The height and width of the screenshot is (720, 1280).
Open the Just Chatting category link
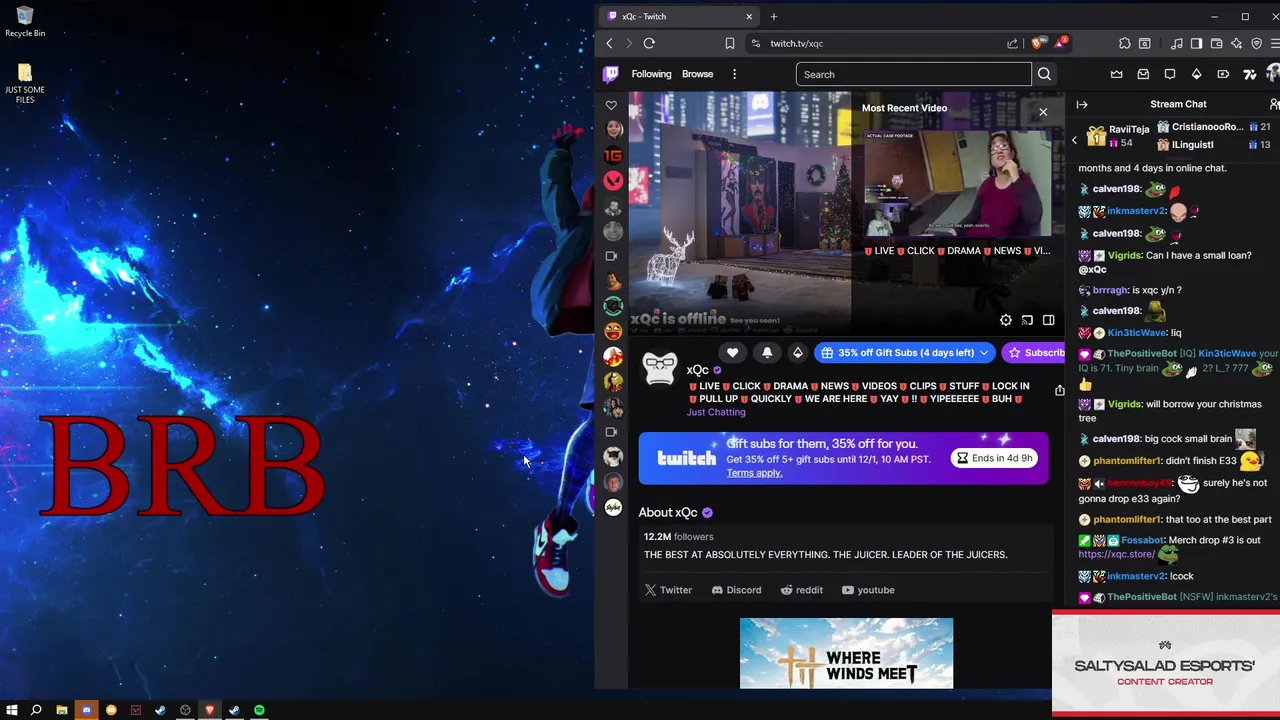(x=716, y=412)
